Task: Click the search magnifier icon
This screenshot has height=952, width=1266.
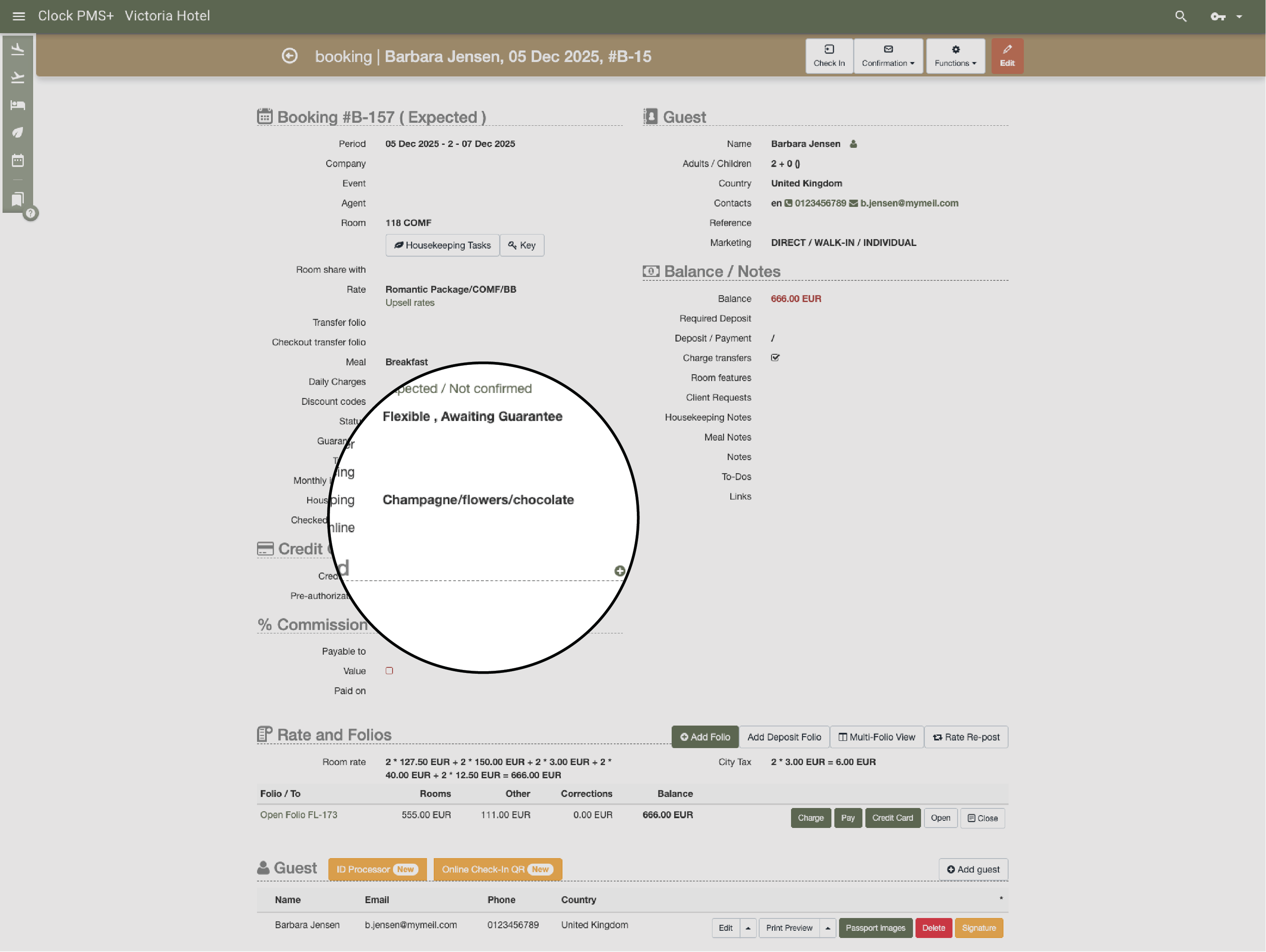Action: 1180,16
